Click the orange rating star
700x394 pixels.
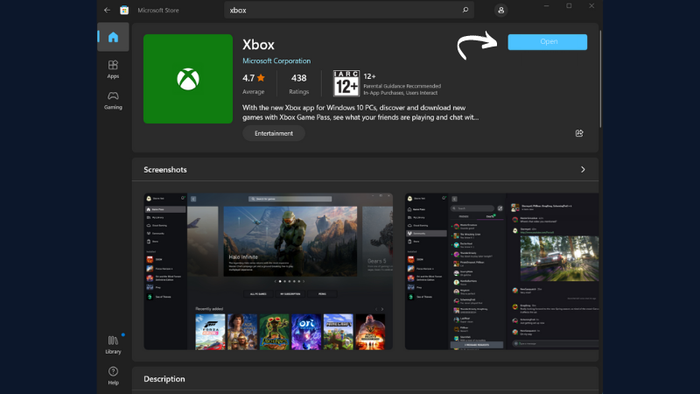pos(261,78)
